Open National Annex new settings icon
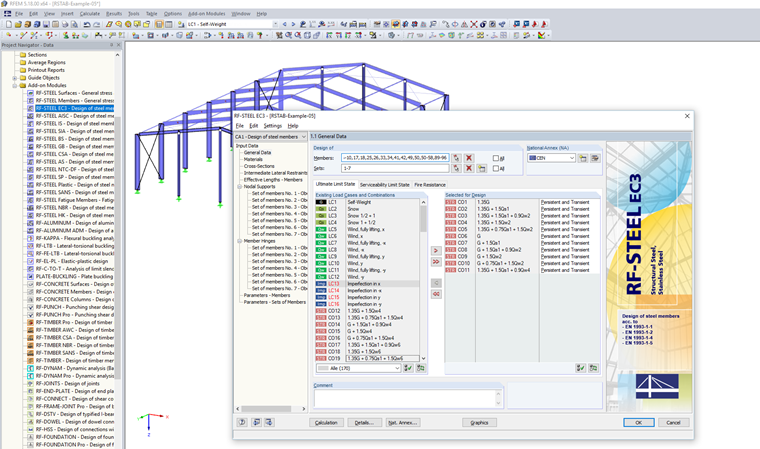 tap(583, 158)
